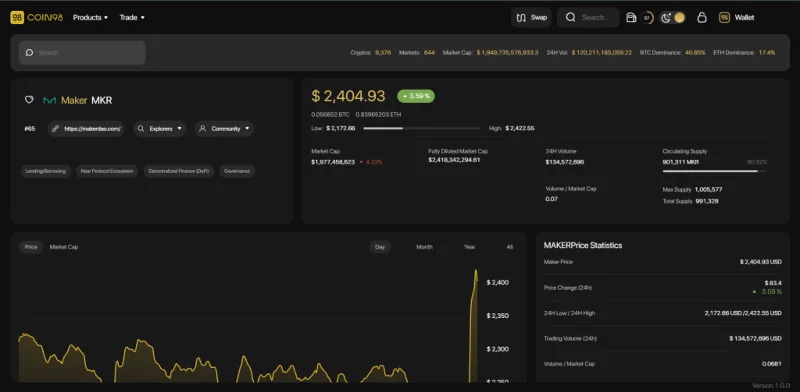The height and width of the screenshot is (392, 800).
Task: Open the Products dropdown menu
Action: [90, 17]
